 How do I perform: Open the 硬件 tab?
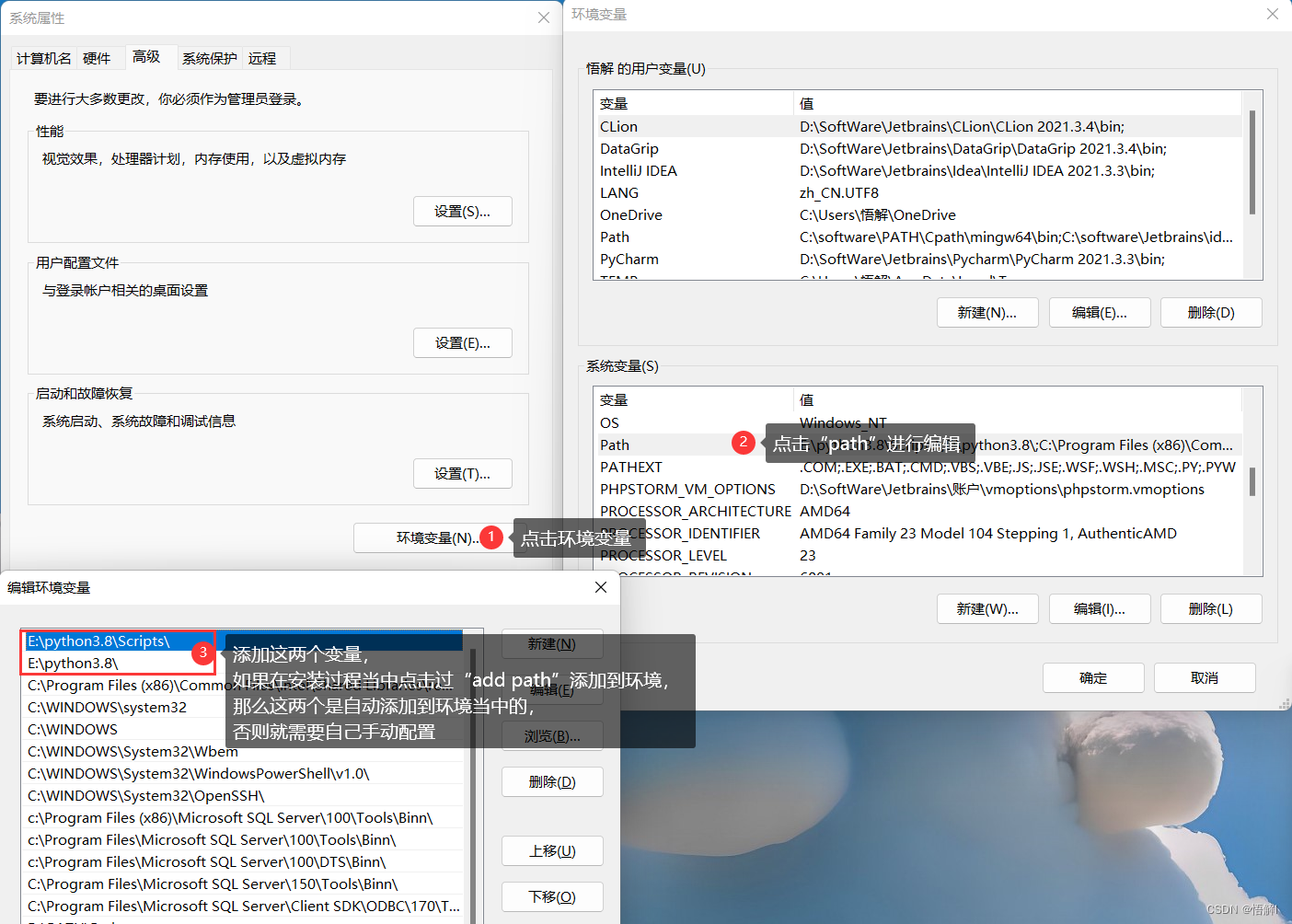pos(97,58)
